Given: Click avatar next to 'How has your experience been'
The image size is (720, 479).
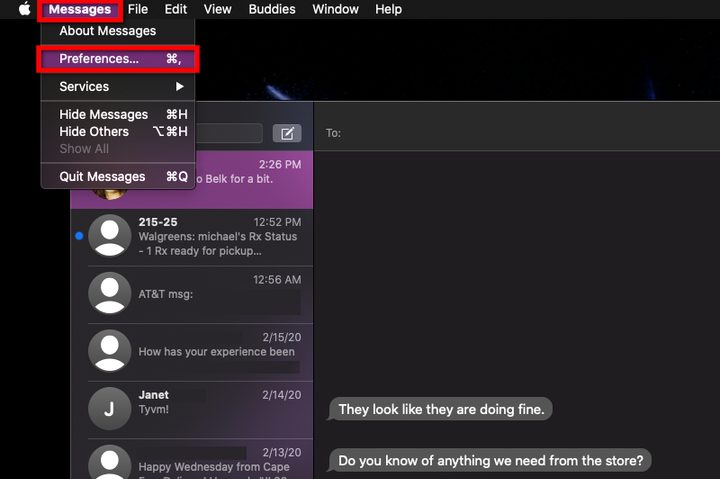Looking at the screenshot, I should (110, 351).
